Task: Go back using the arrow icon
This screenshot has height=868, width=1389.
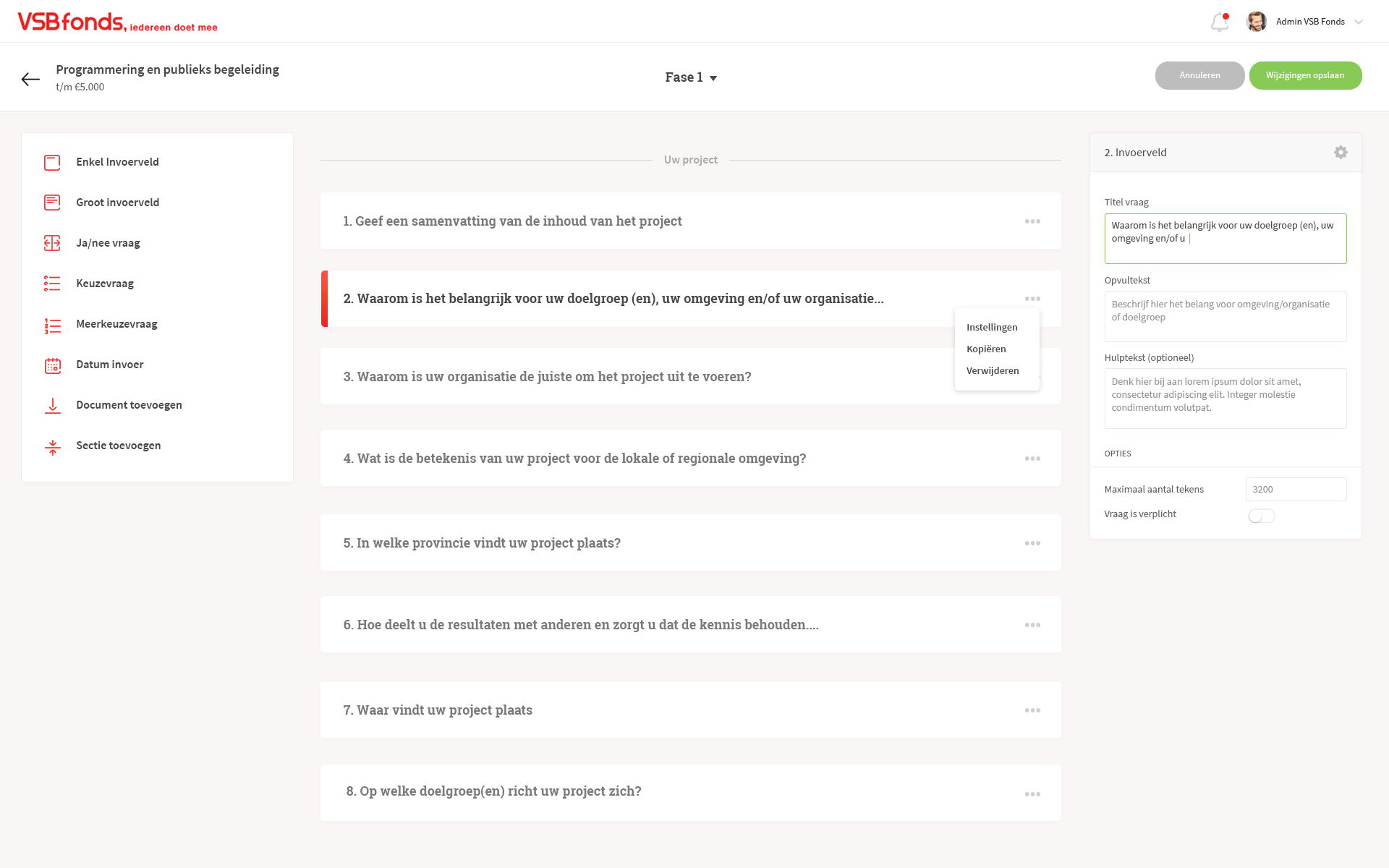Action: pyautogui.click(x=30, y=80)
